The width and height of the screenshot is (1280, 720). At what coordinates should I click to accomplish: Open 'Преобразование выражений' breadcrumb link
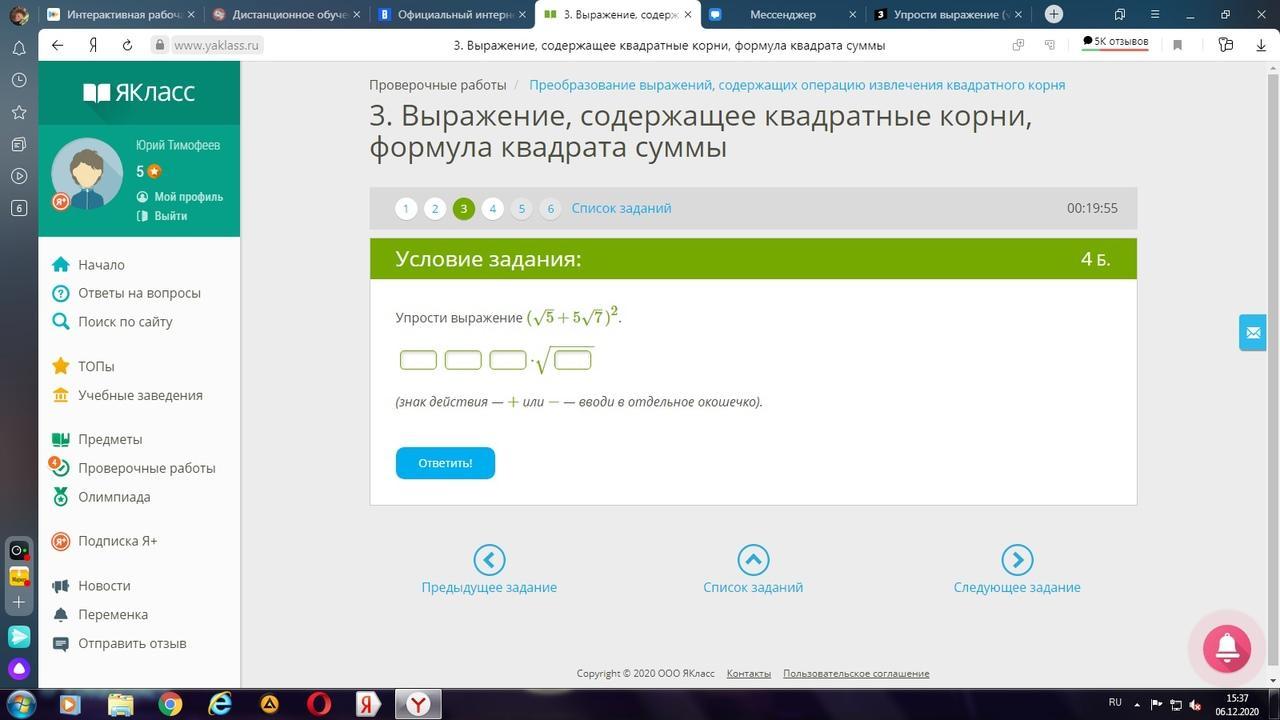(x=797, y=85)
